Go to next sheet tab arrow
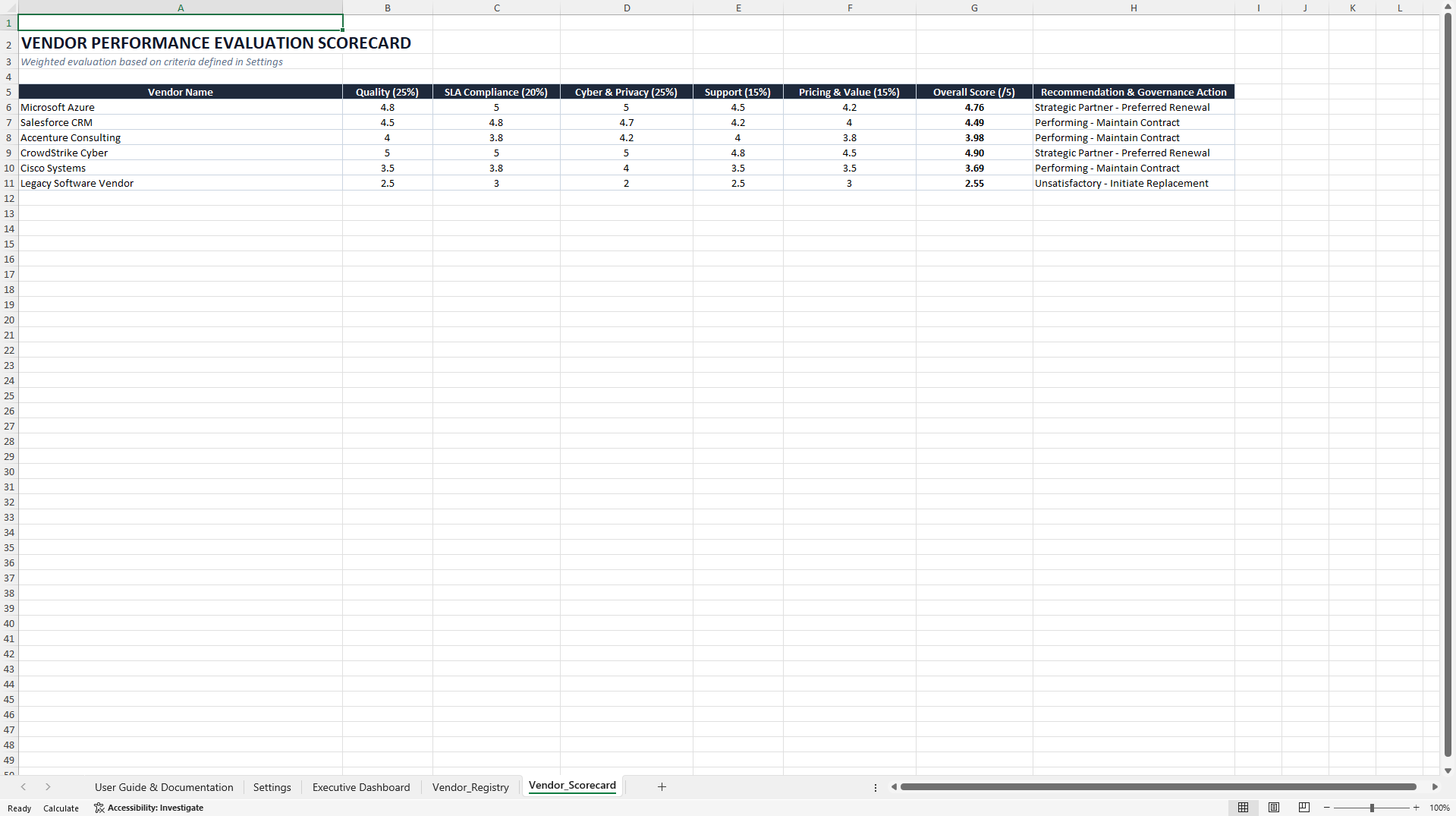The width and height of the screenshot is (1456, 816). [x=48, y=787]
